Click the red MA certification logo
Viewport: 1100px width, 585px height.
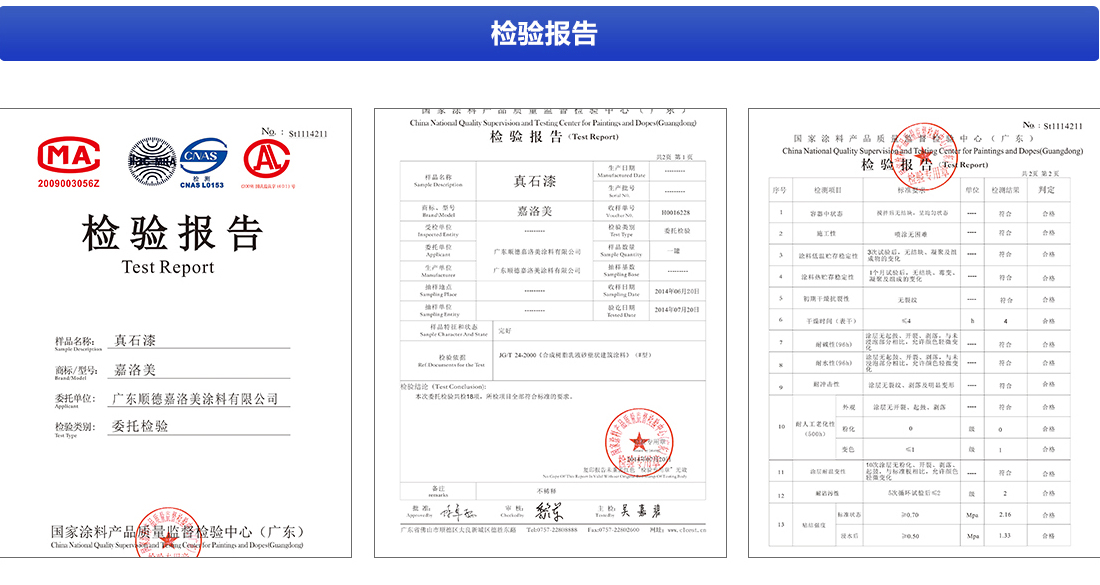pos(69,155)
